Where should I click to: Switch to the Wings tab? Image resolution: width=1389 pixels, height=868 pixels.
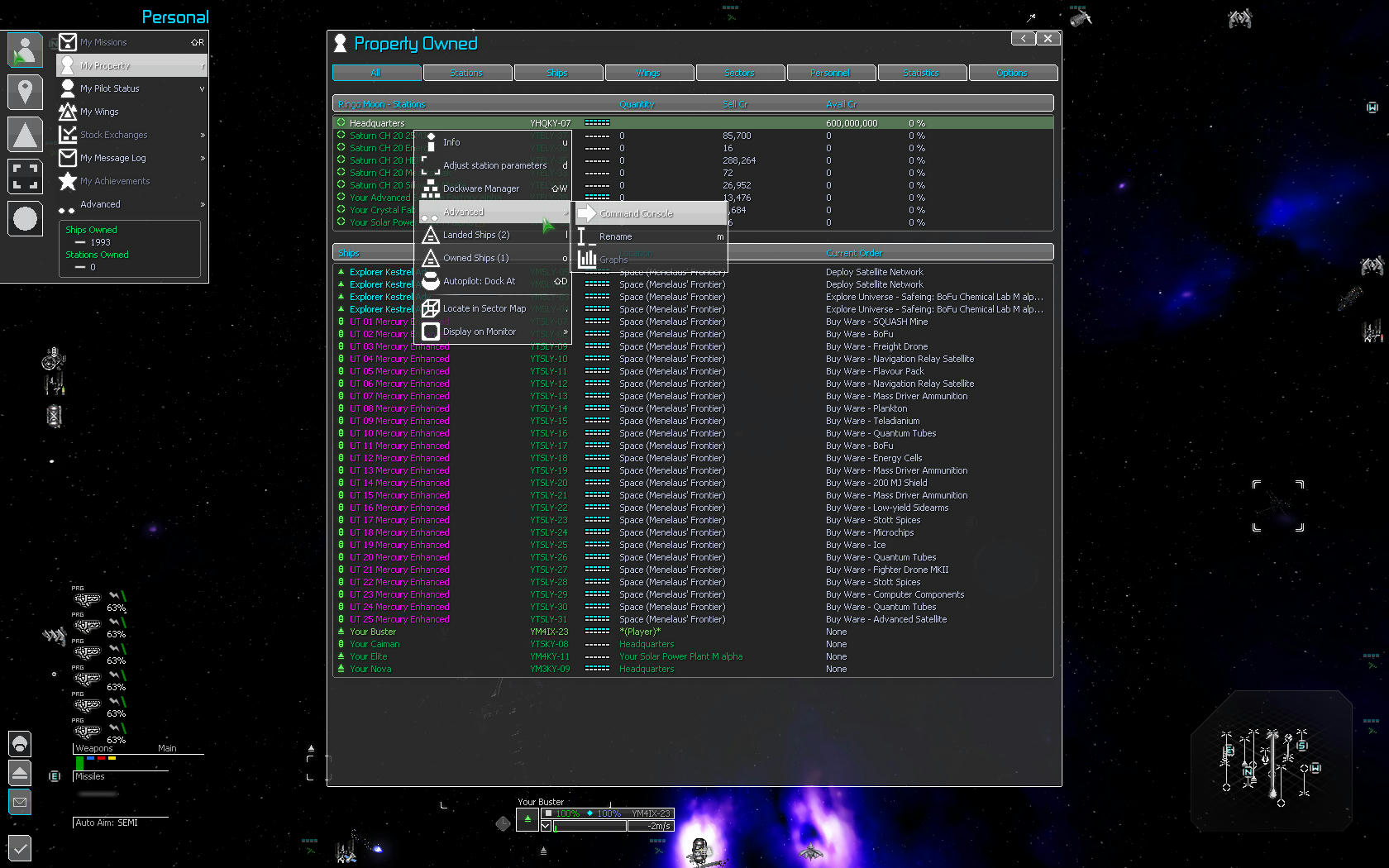coord(649,73)
